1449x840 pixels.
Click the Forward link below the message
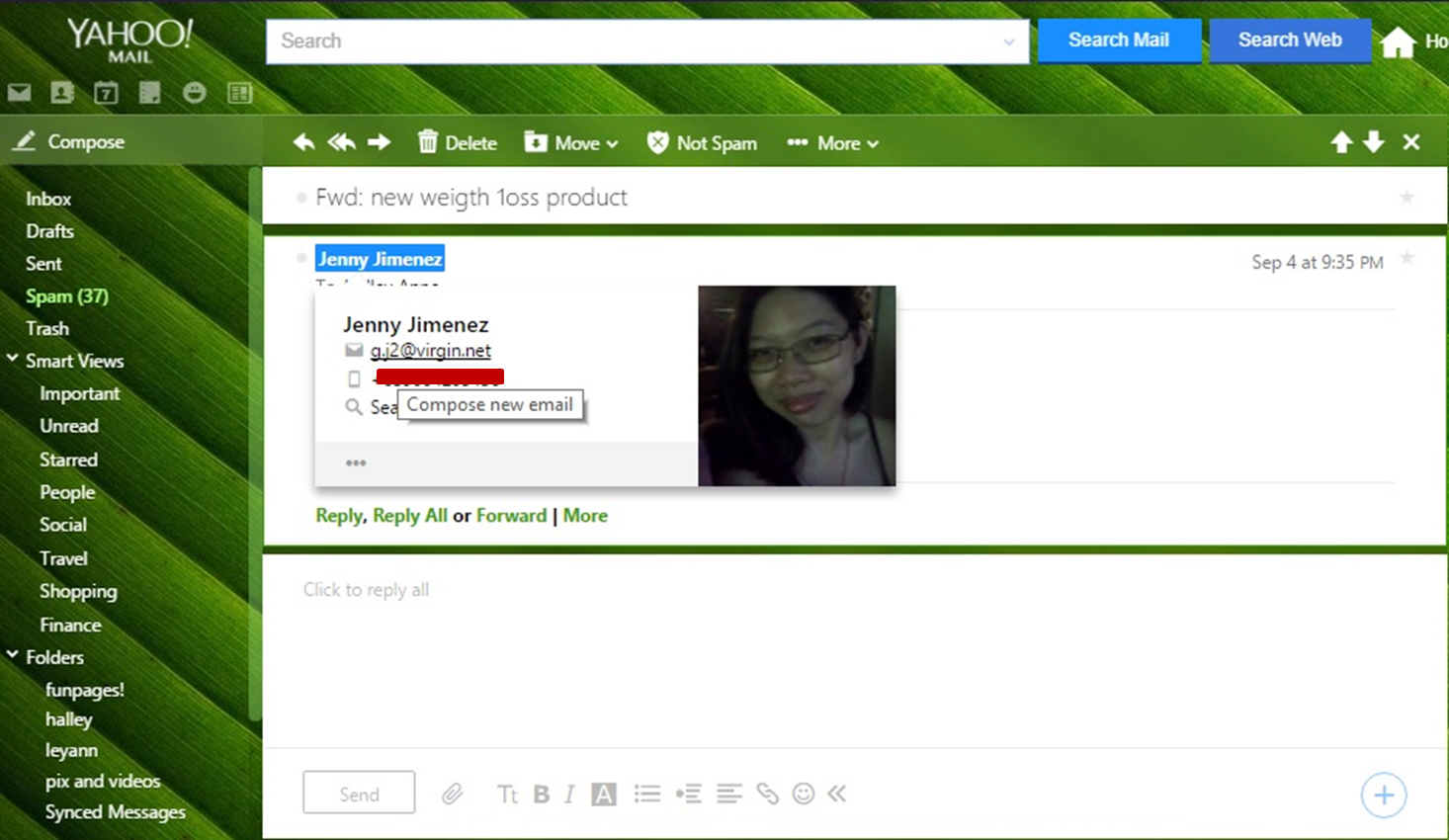pos(511,515)
